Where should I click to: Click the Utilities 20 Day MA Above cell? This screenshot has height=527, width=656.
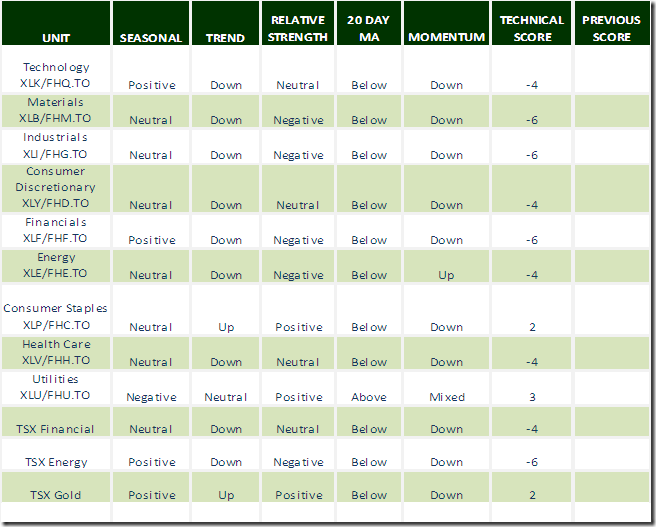(x=368, y=397)
